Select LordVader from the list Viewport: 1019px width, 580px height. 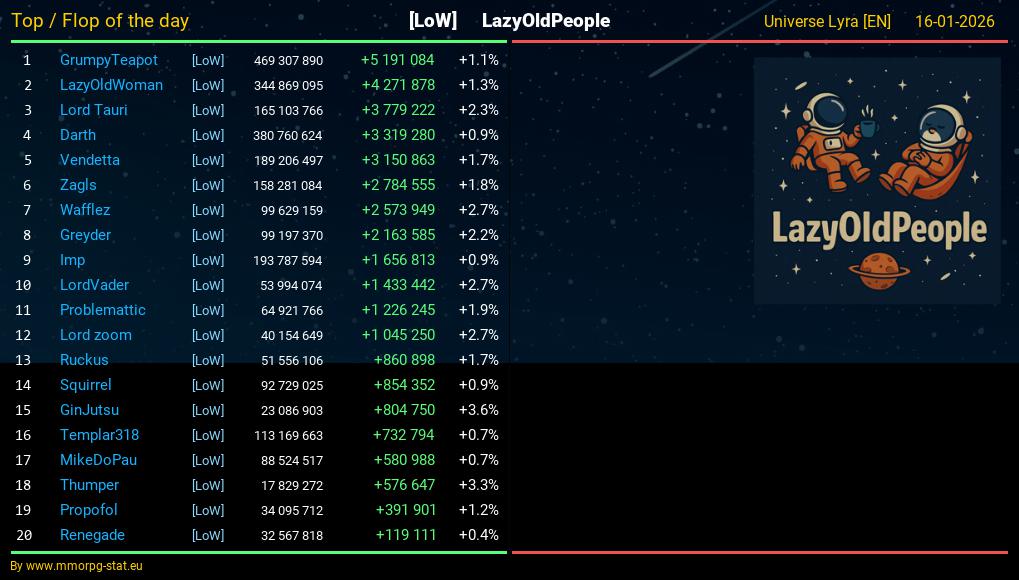pyautogui.click(x=94, y=285)
